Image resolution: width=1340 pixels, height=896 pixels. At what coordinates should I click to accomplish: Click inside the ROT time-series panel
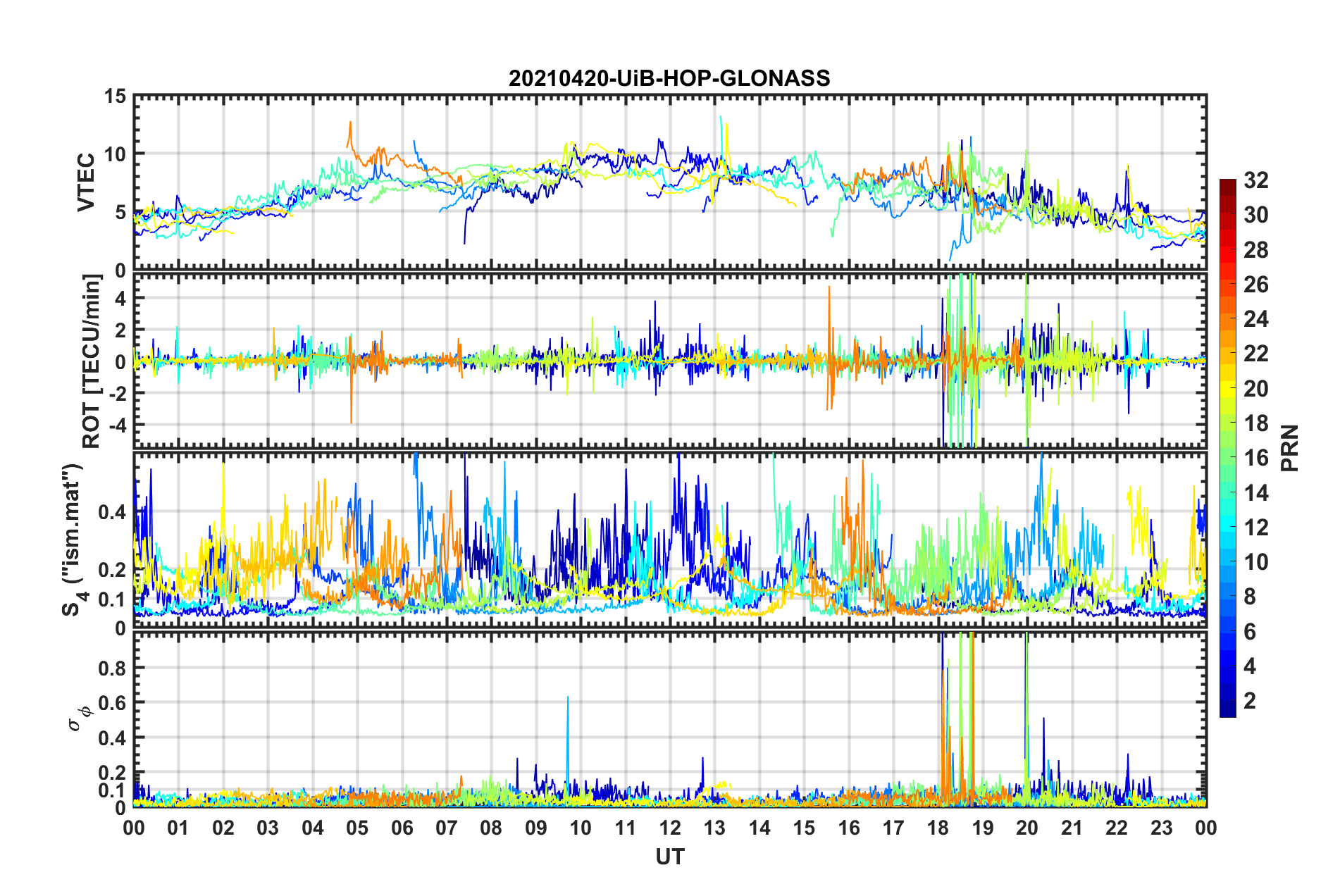pos(670,361)
